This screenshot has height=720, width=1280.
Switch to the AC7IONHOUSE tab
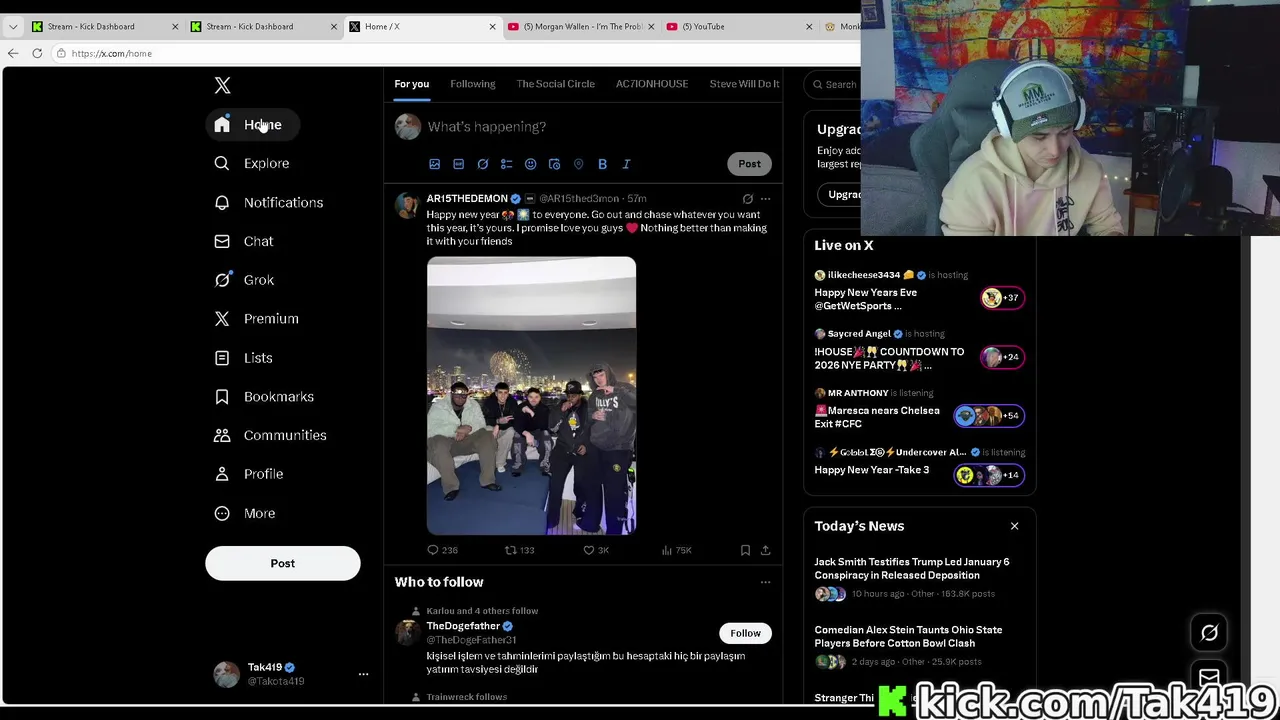pyautogui.click(x=652, y=84)
